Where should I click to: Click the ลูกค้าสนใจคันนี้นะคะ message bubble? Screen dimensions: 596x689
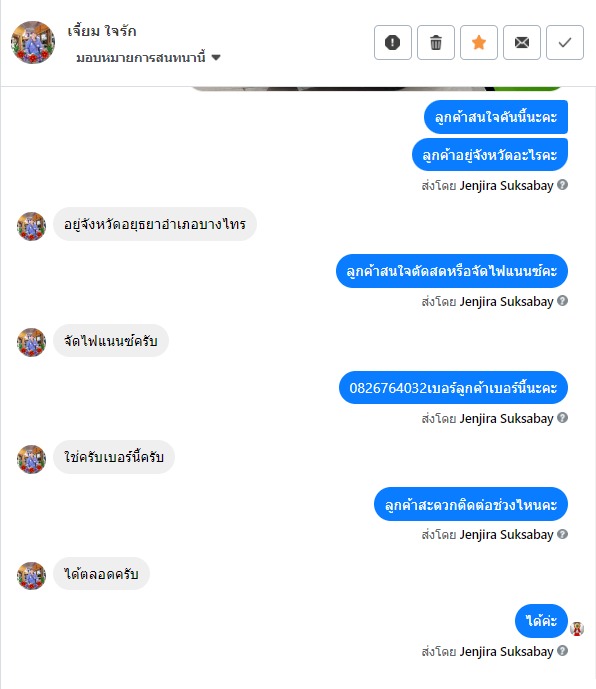click(x=496, y=117)
